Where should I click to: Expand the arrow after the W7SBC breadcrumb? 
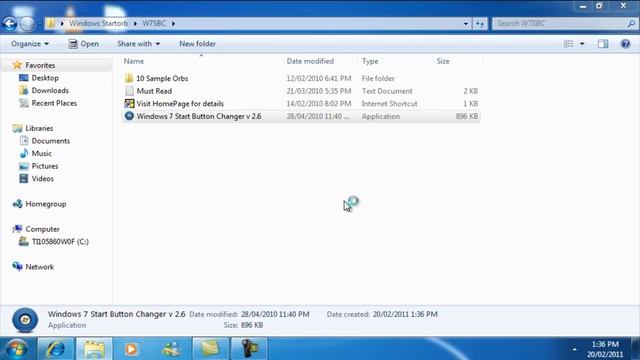[x=173, y=23]
